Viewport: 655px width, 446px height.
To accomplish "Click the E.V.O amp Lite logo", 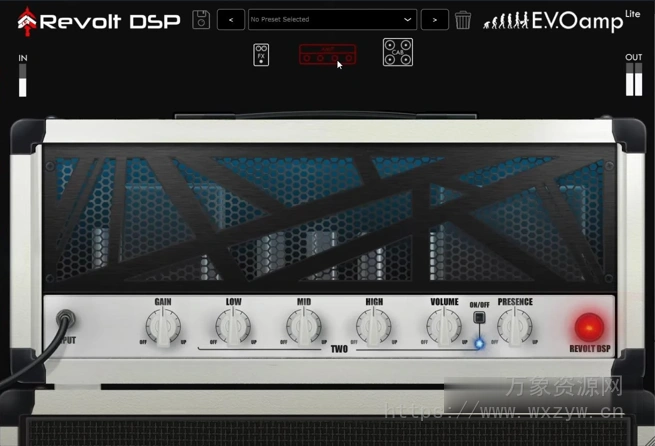I will pyautogui.click(x=561, y=20).
